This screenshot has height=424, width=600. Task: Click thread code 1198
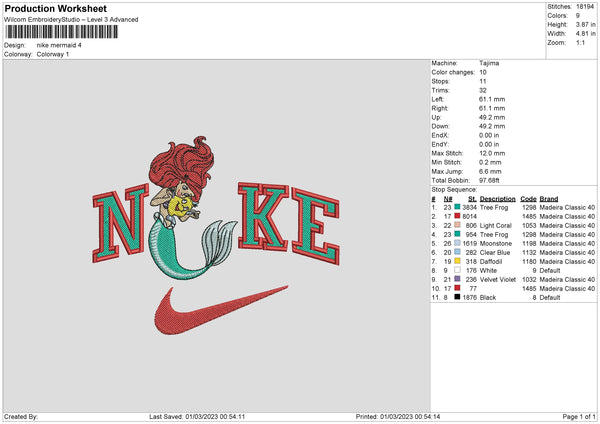tap(529, 243)
